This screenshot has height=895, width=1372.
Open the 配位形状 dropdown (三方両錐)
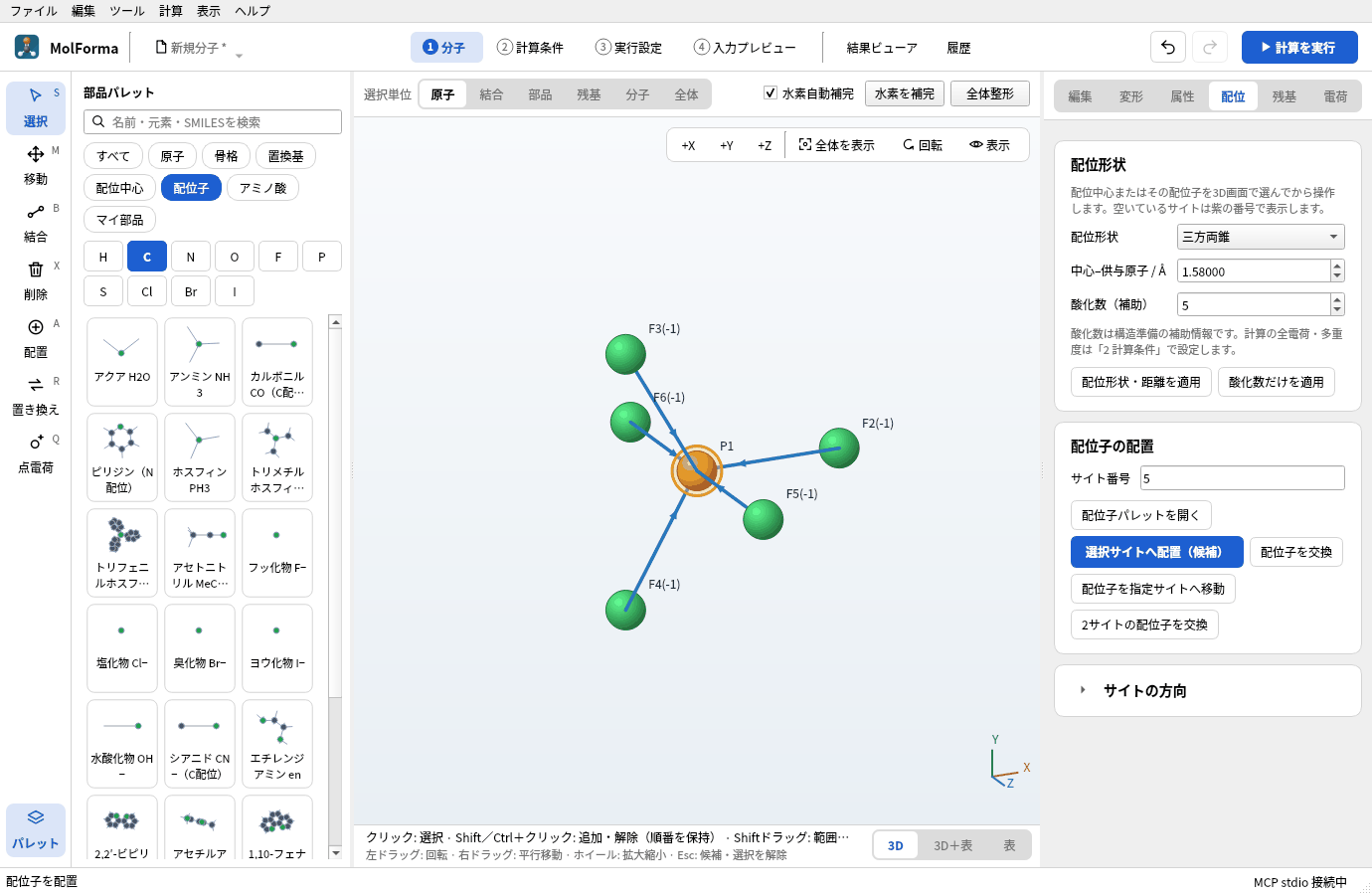click(x=1261, y=237)
